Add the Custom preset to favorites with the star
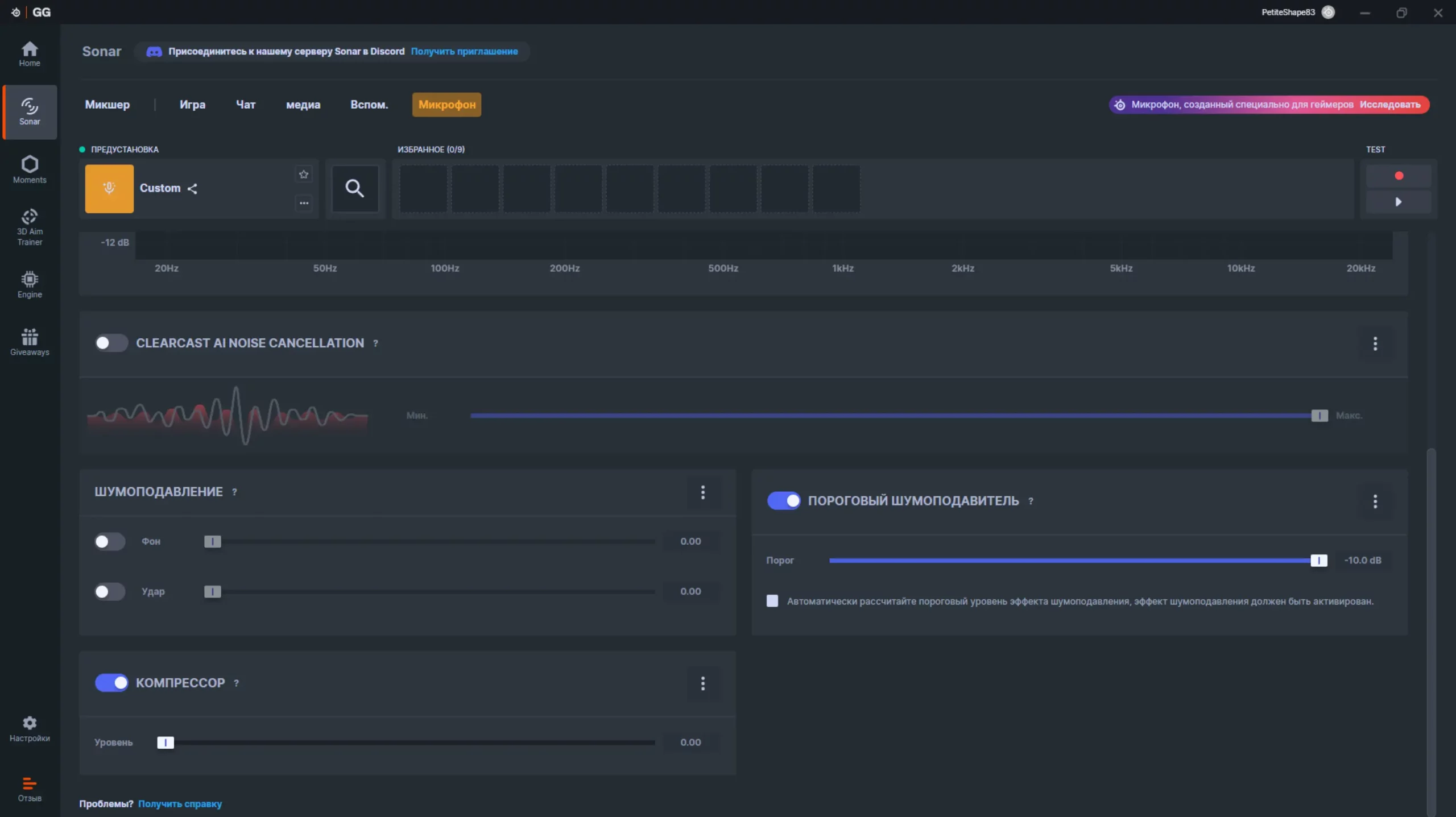1456x817 pixels. pos(304,175)
